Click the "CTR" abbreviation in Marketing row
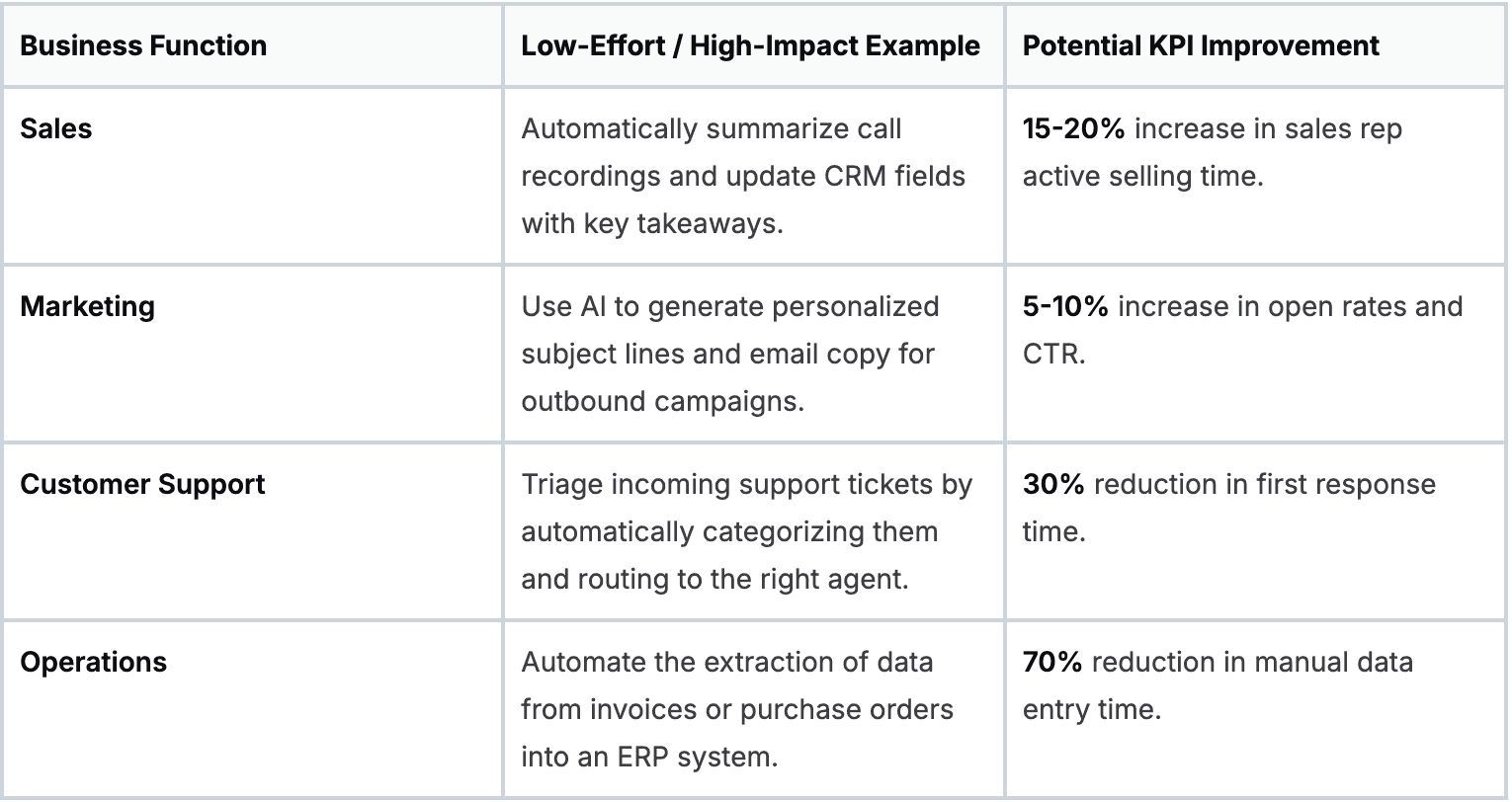 click(1051, 354)
